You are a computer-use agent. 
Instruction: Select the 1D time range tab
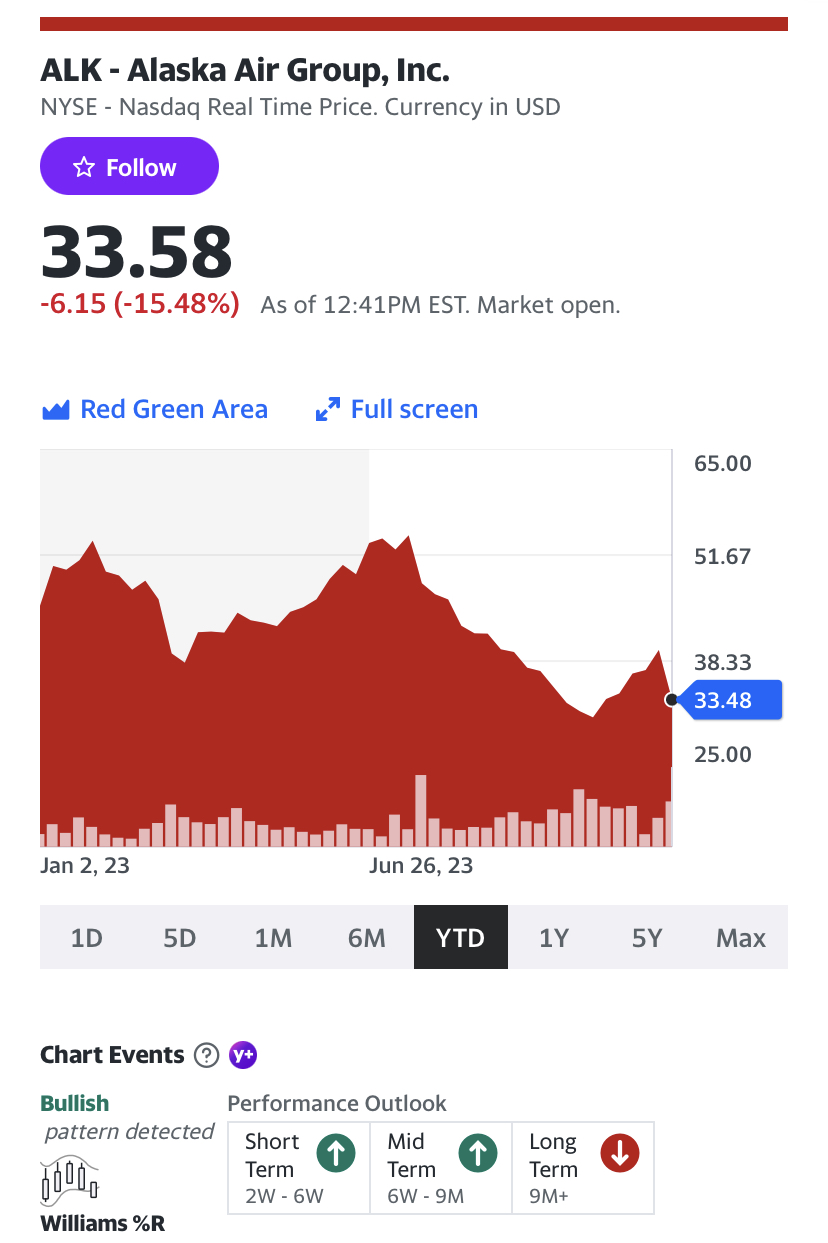[87, 937]
